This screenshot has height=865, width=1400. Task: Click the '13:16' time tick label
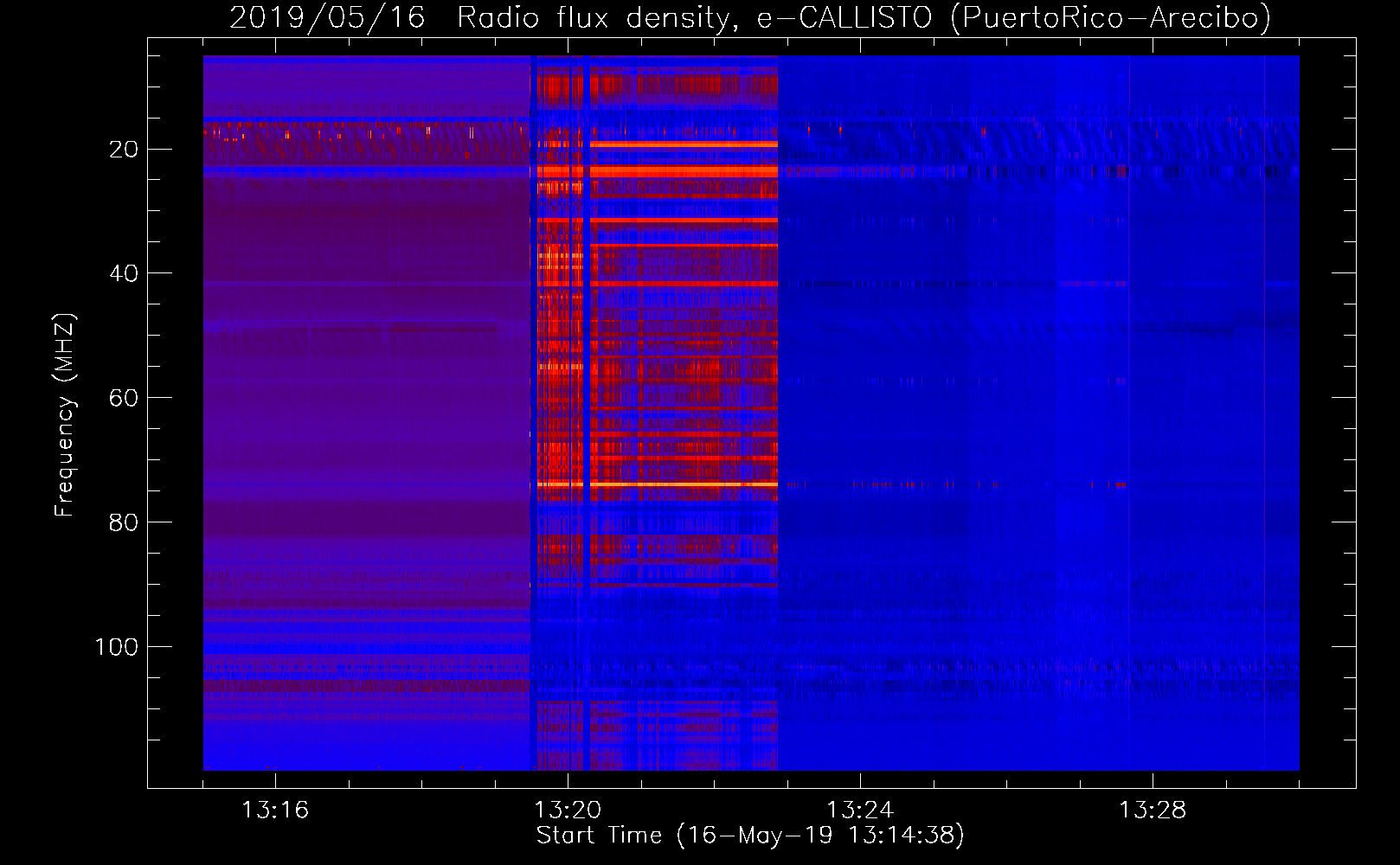275,811
